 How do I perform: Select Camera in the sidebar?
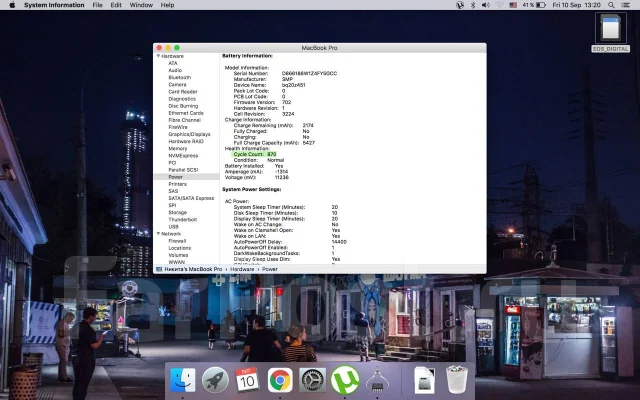pyautogui.click(x=177, y=84)
